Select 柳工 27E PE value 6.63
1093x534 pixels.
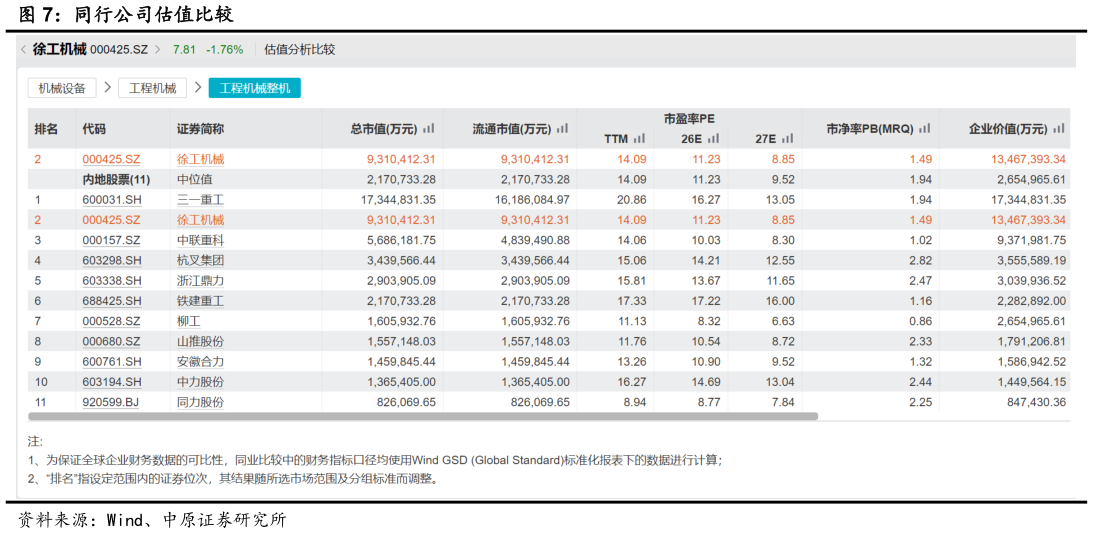(784, 321)
